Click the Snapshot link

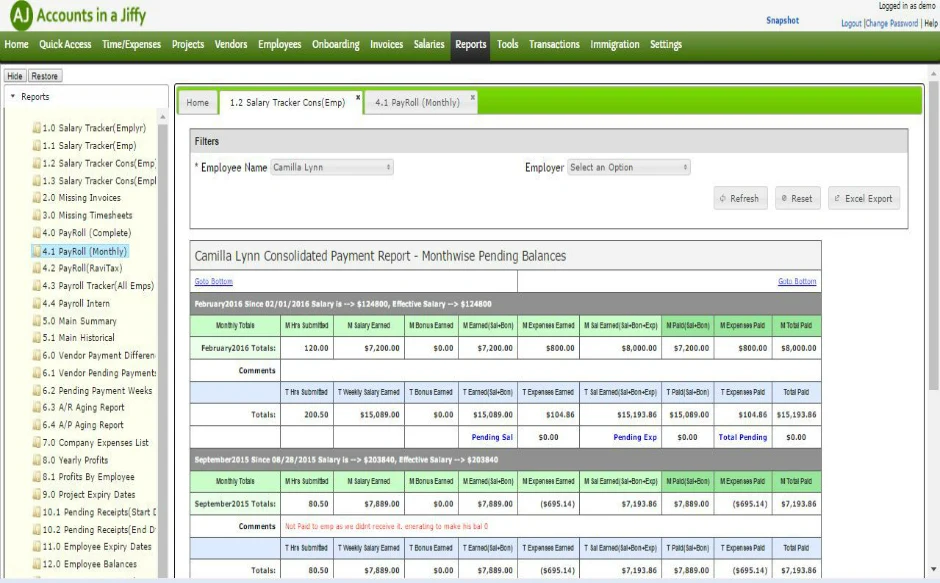coord(782,20)
